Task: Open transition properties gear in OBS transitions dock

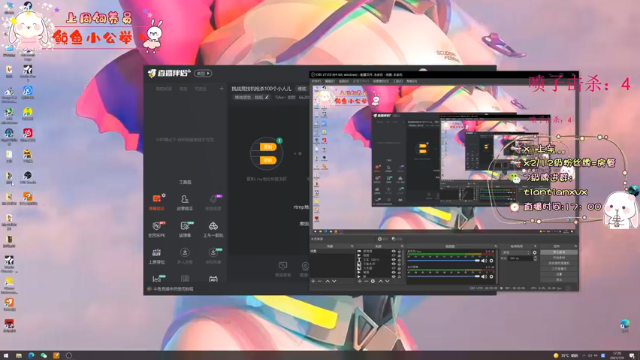Action: pyautogui.click(x=534, y=252)
